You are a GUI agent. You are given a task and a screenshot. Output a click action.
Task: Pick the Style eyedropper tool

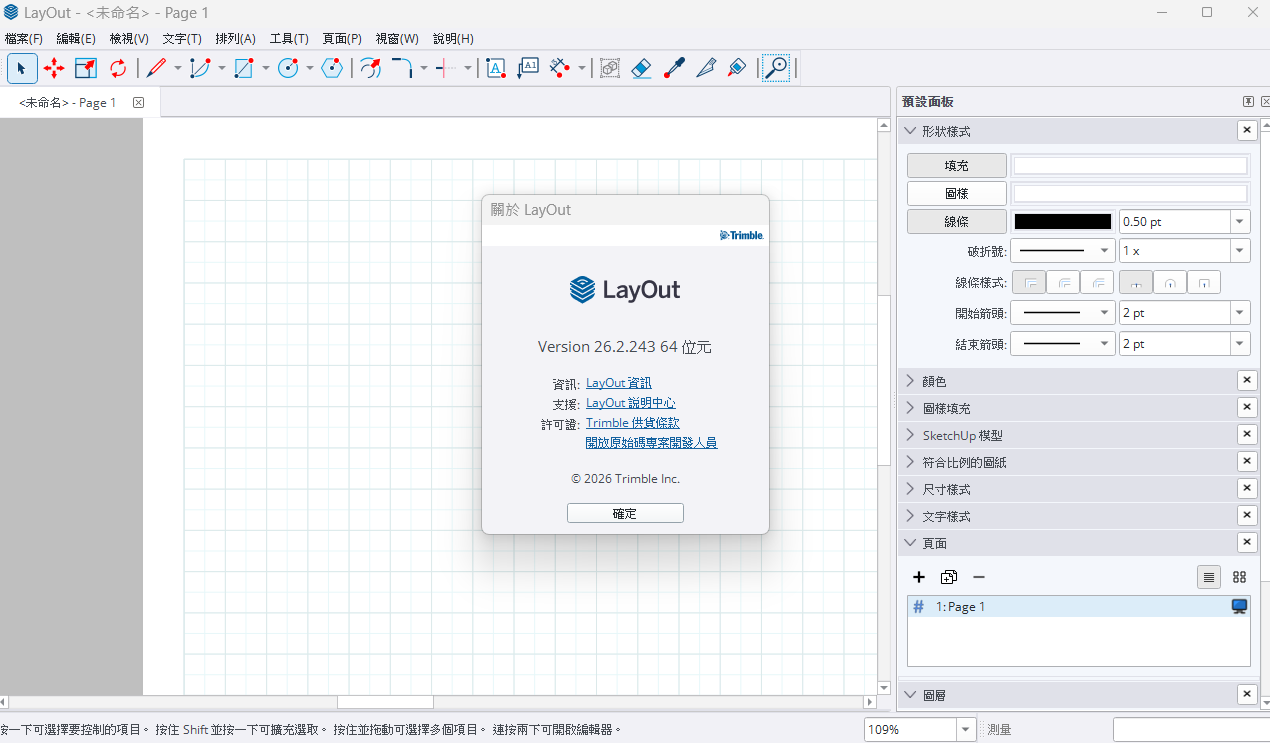click(674, 68)
